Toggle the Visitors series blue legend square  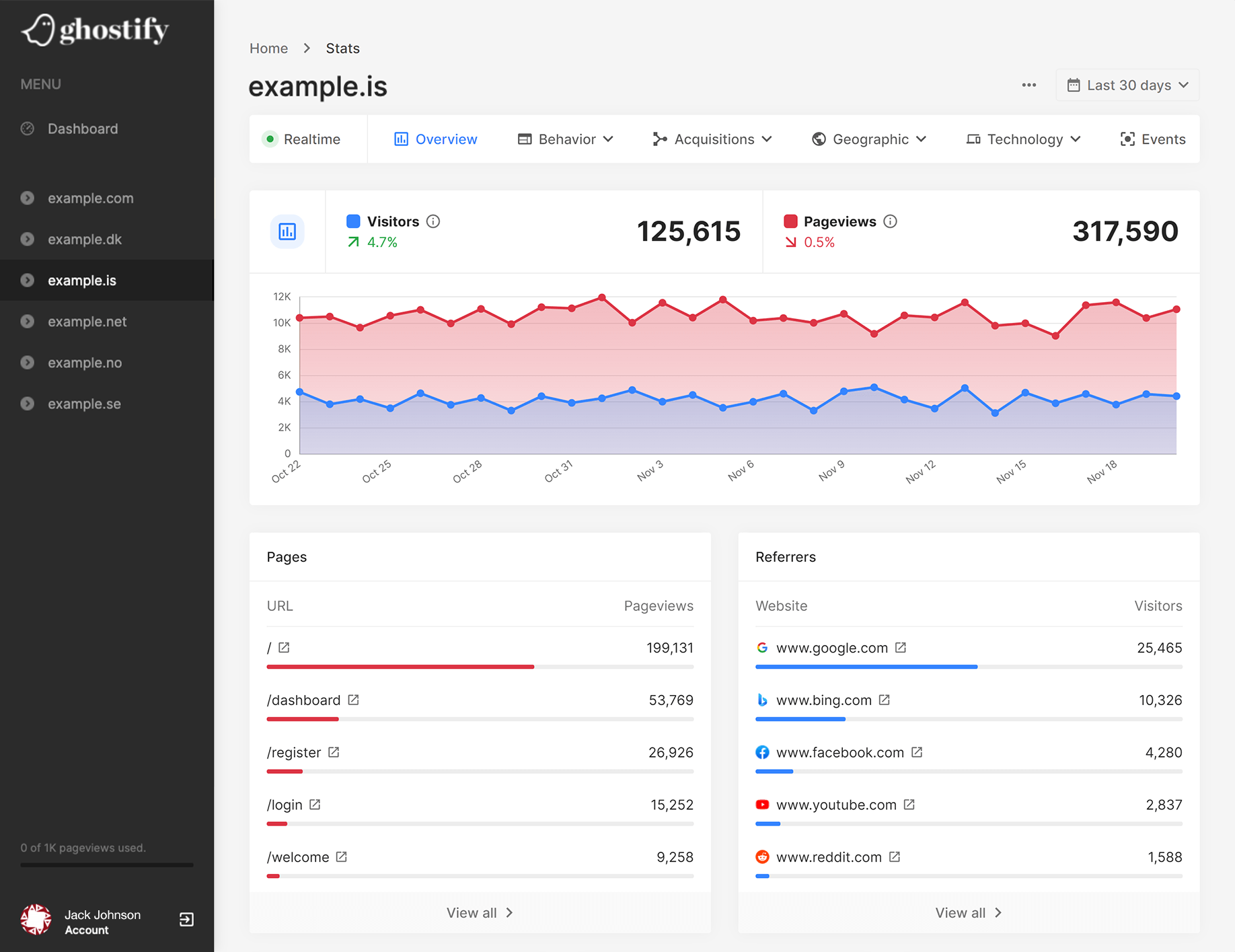[x=353, y=221]
